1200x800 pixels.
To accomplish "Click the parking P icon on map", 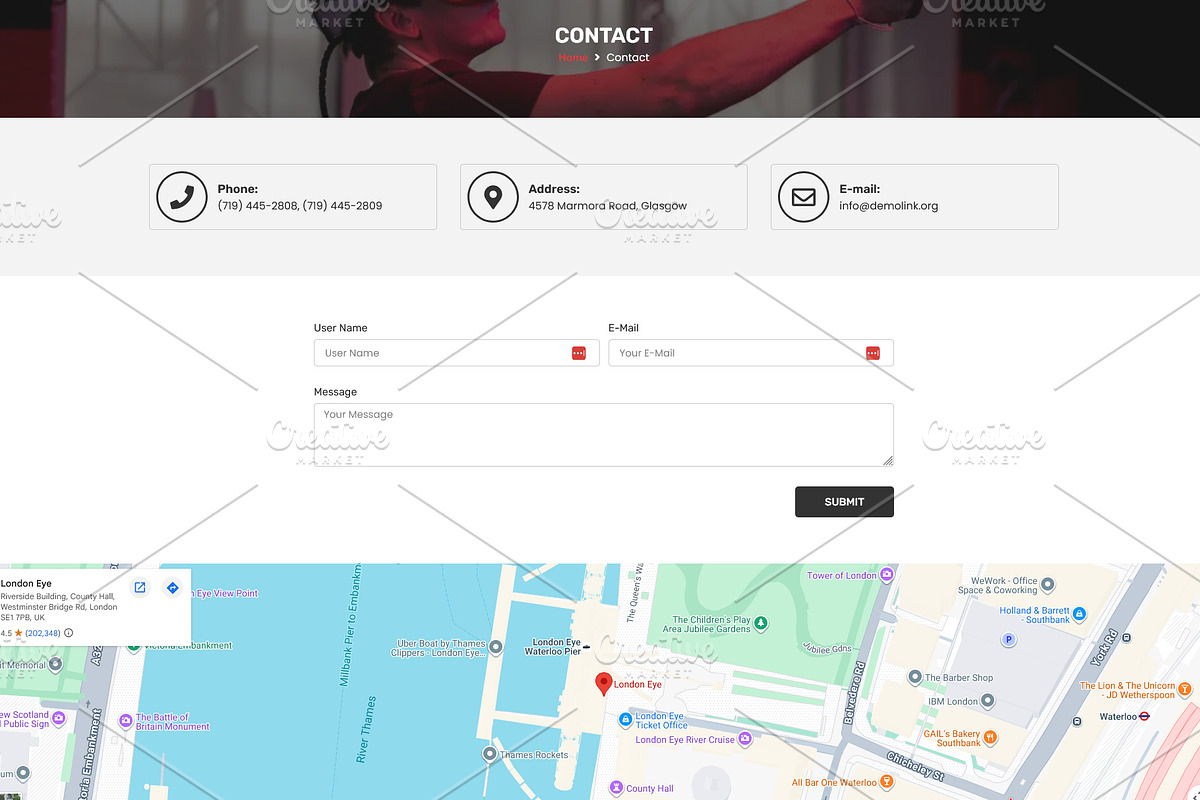I will click(x=1009, y=639).
